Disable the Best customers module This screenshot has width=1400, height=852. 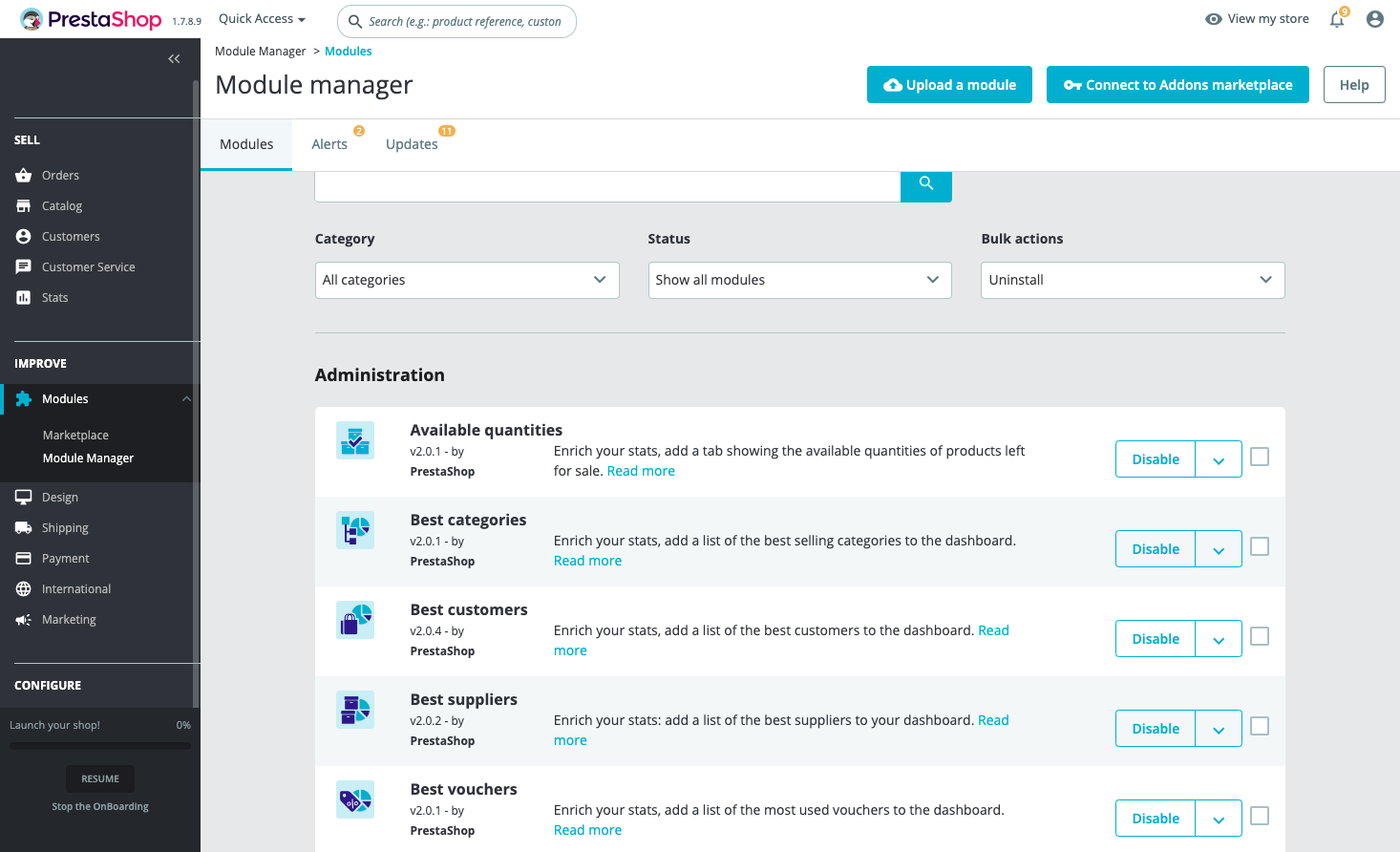1156,639
